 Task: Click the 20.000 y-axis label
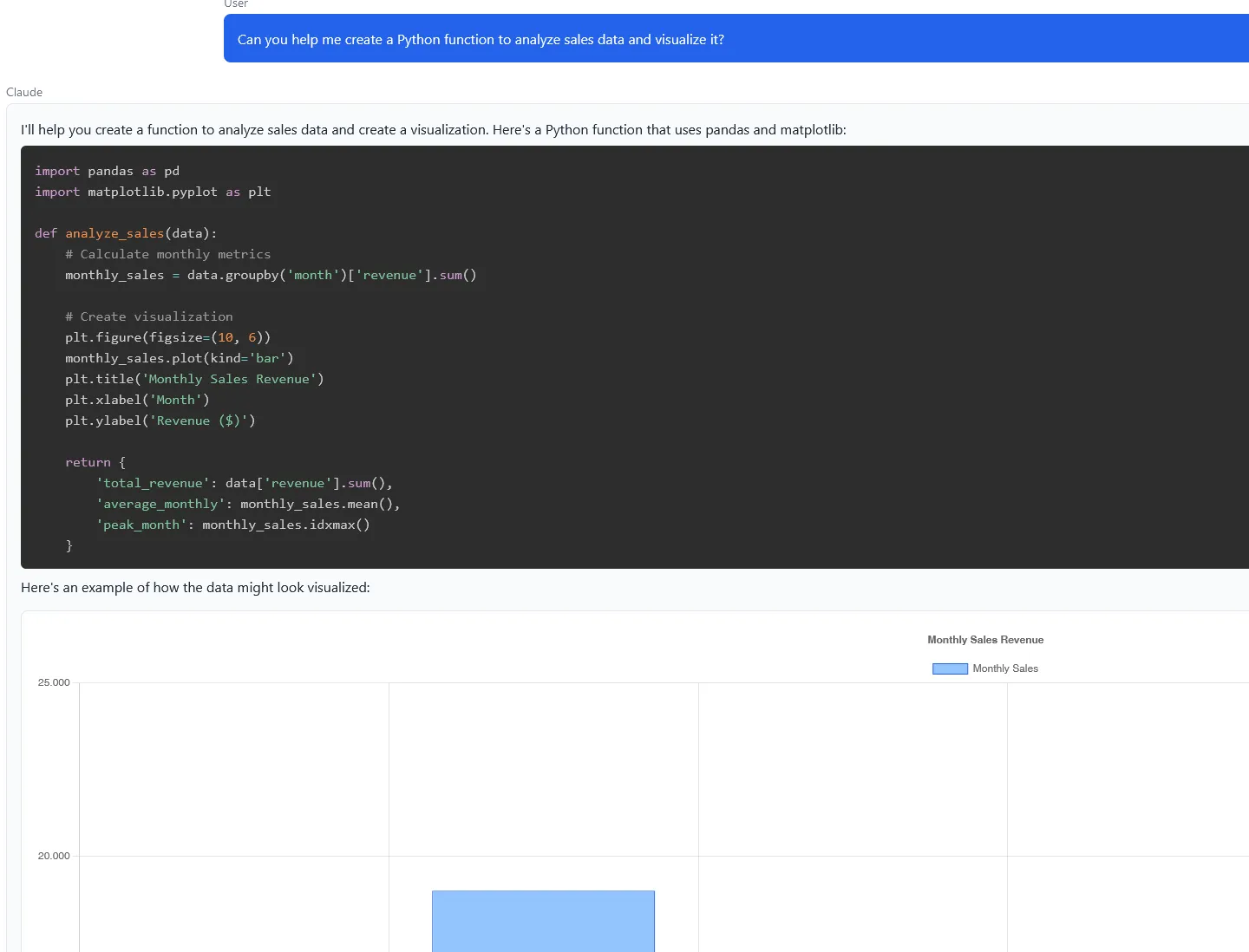tap(54, 856)
